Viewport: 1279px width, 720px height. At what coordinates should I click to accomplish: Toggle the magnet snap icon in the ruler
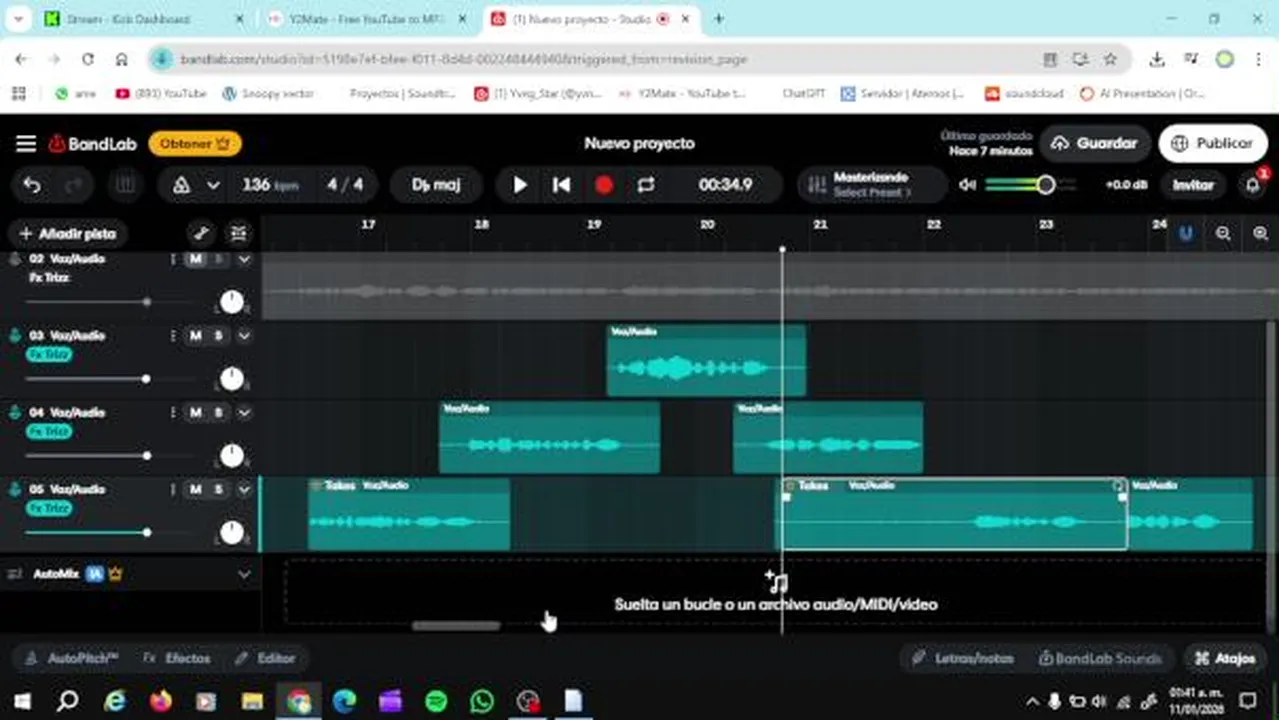click(x=1186, y=233)
